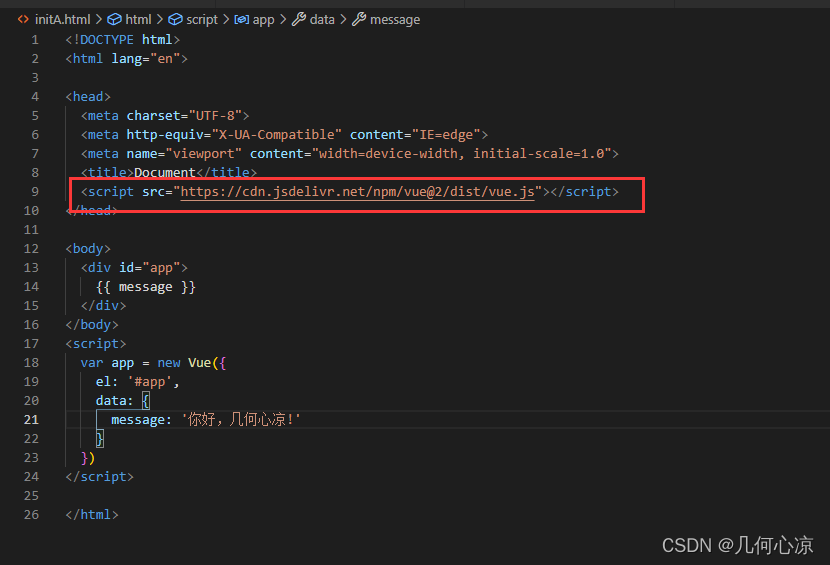This screenshot has height=565, width=830.
Task: Click the src attribute on line 9
Action: [x=154, y=192]
